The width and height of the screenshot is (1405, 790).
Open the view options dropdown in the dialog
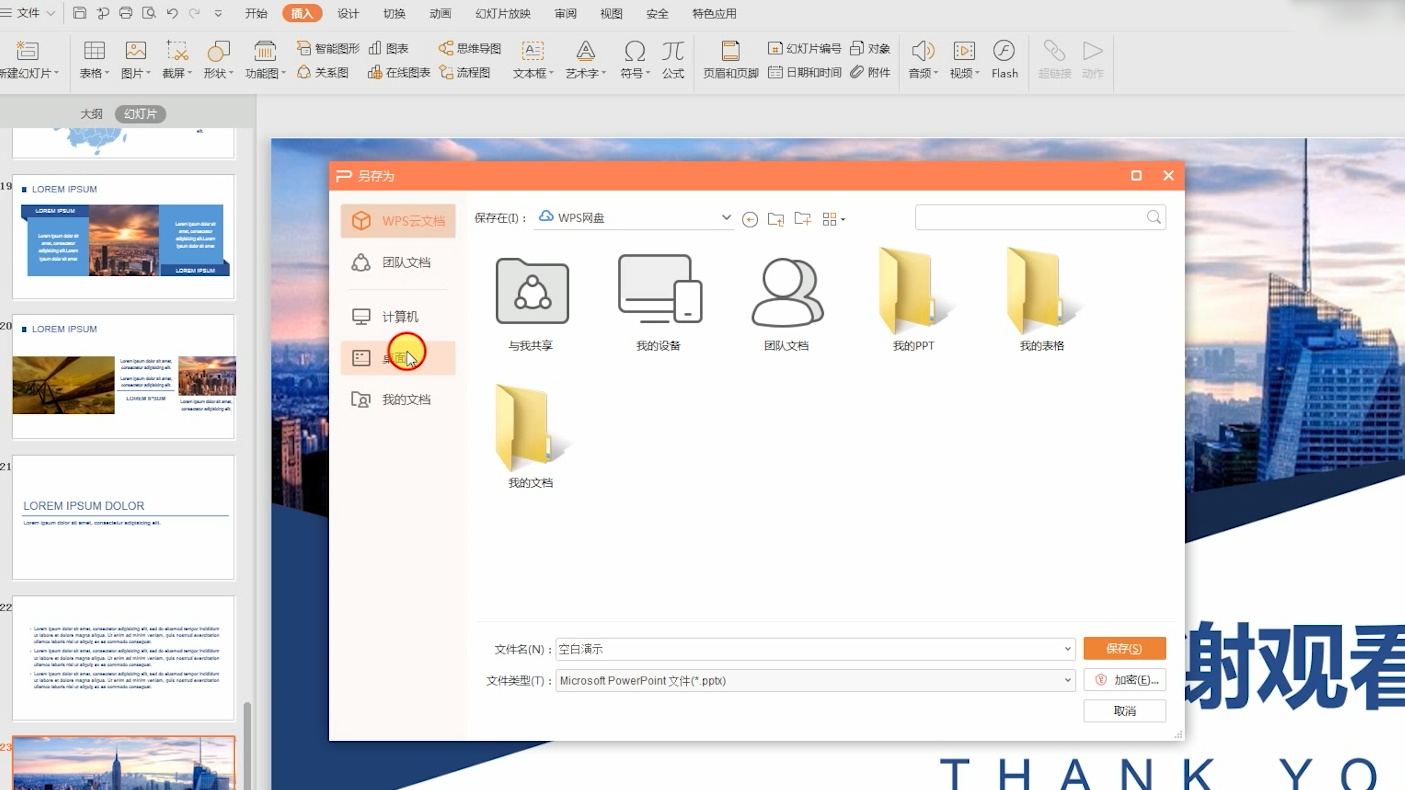(833, 218)
